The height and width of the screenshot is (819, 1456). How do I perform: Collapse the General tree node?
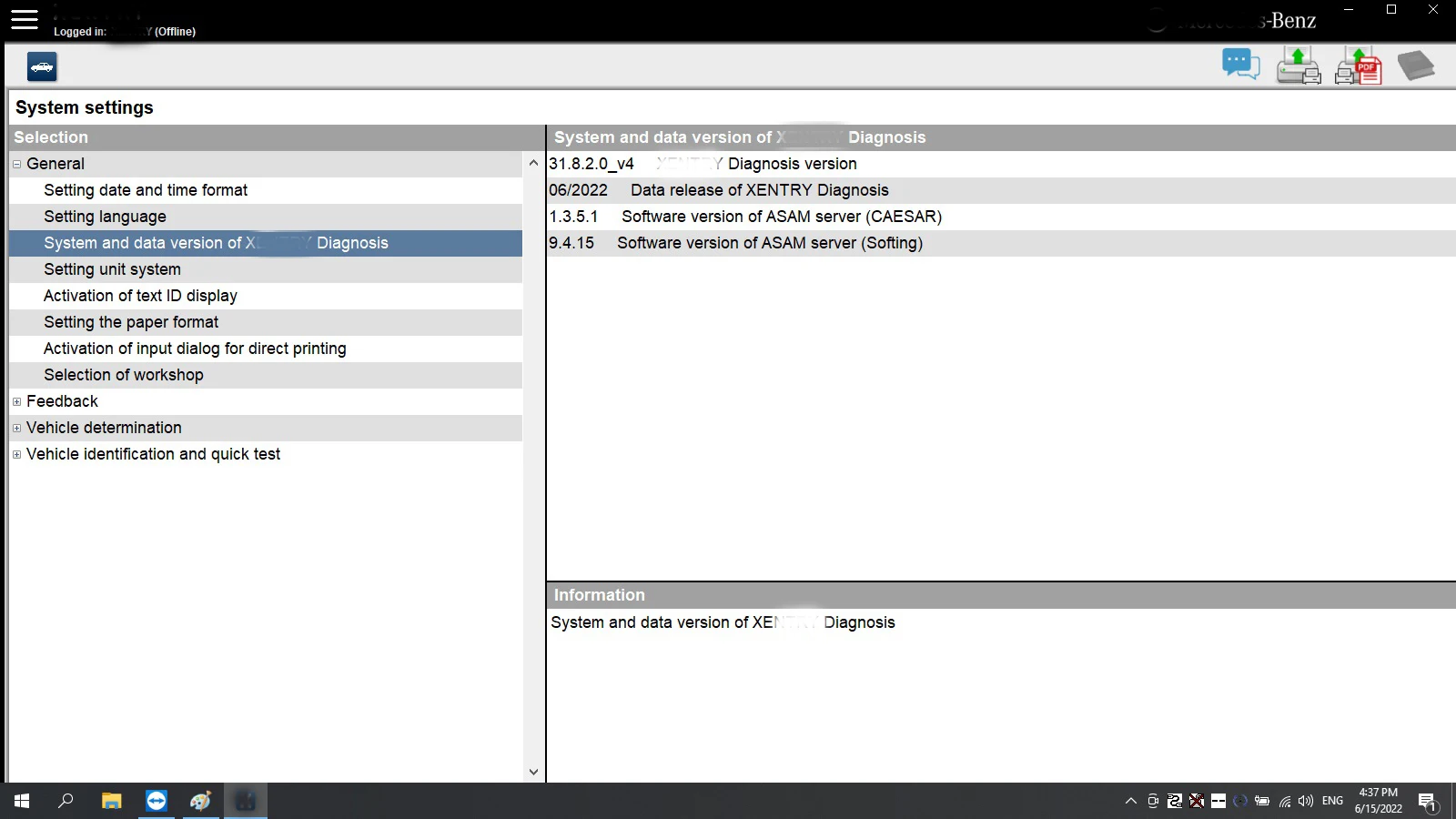pyautogui.click(x=16, y=164)
